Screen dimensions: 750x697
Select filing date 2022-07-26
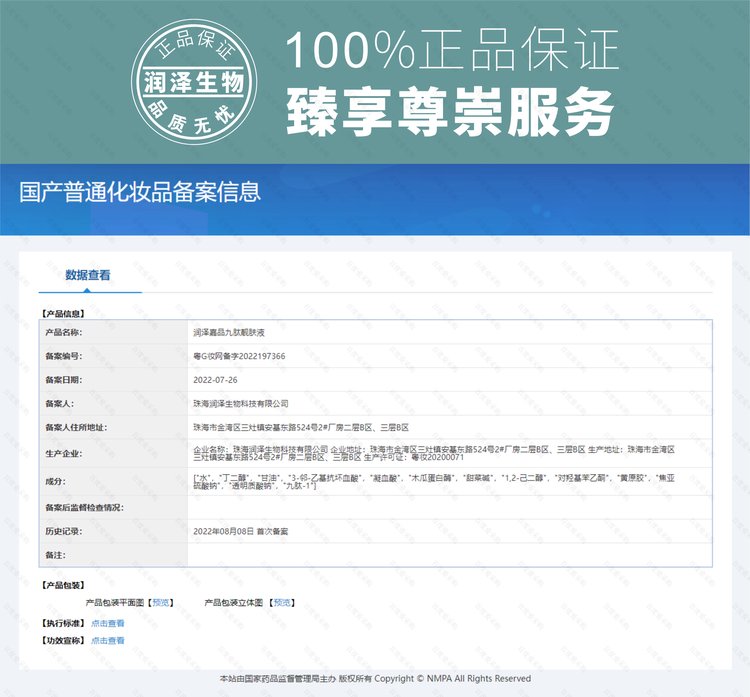click(x=215, y=380)
